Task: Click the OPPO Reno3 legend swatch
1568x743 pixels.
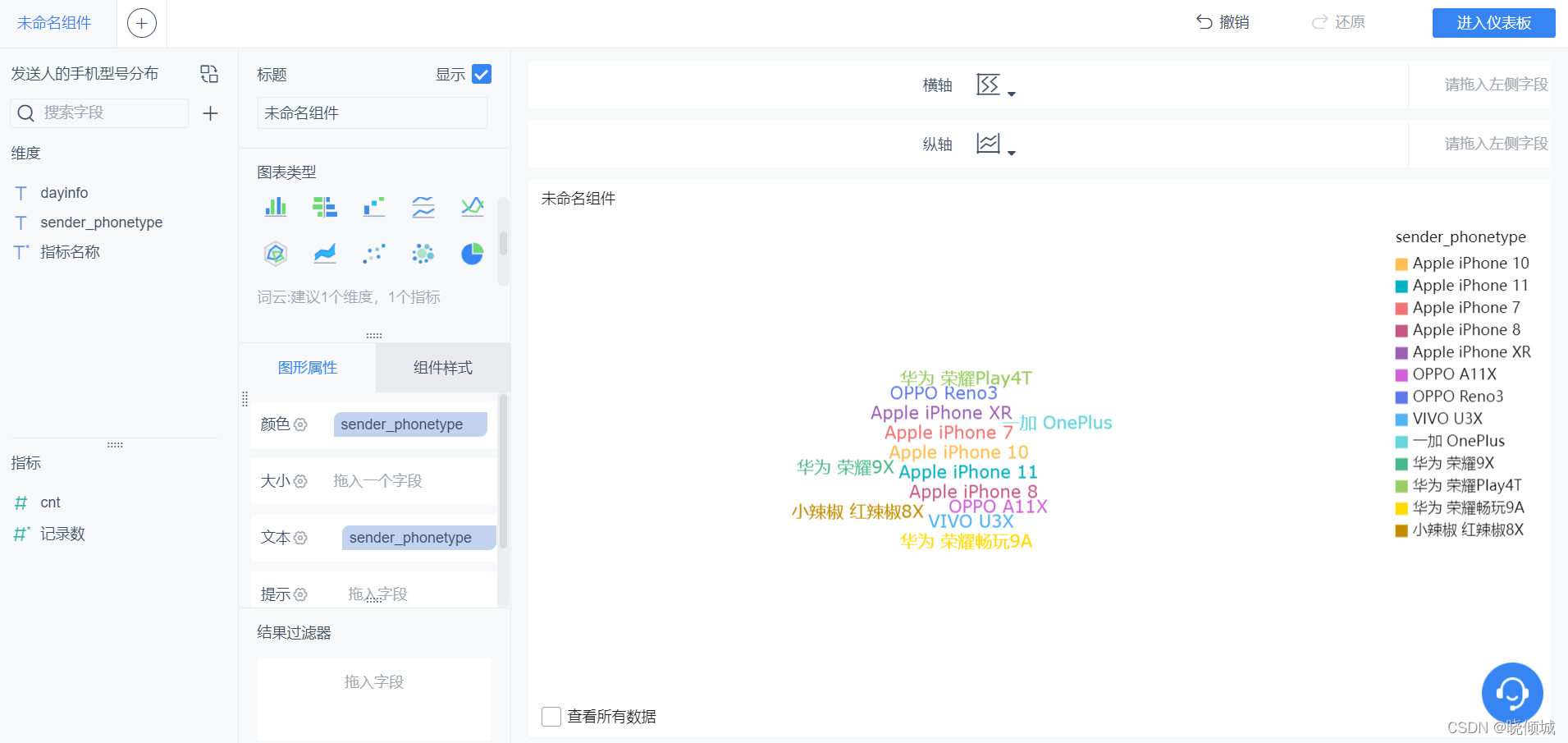Action: point(1401,397)
